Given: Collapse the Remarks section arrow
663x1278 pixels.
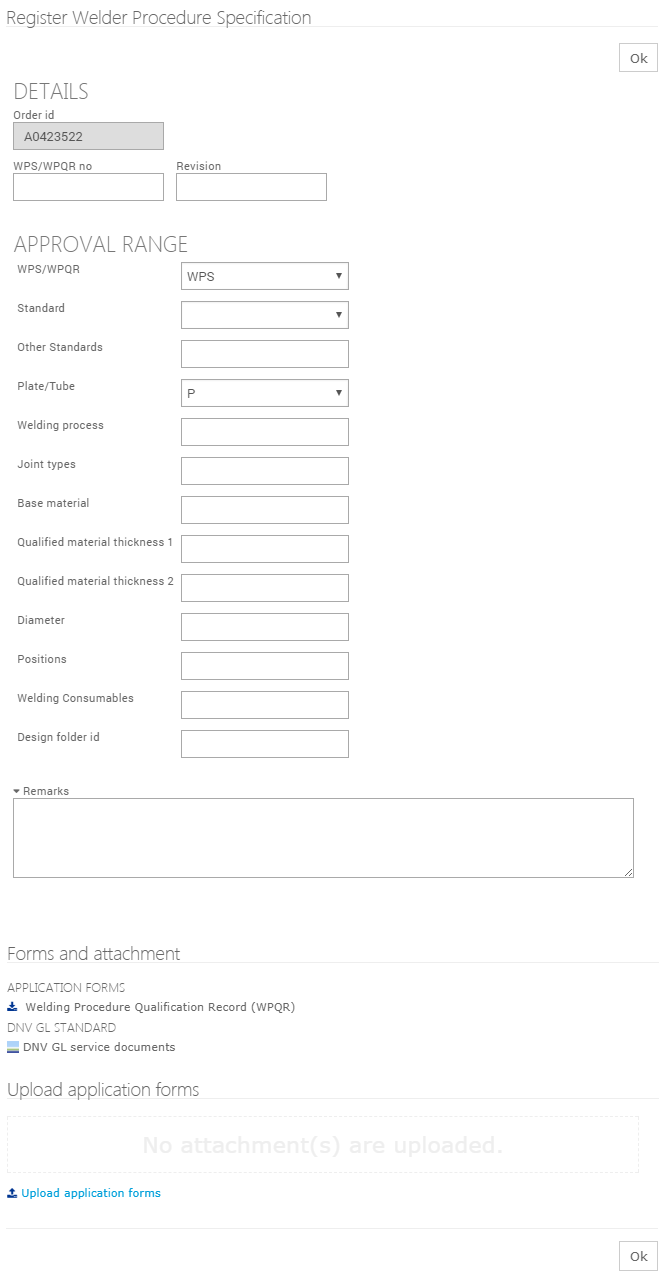Looking at the screenshot, I should [17, 791].
